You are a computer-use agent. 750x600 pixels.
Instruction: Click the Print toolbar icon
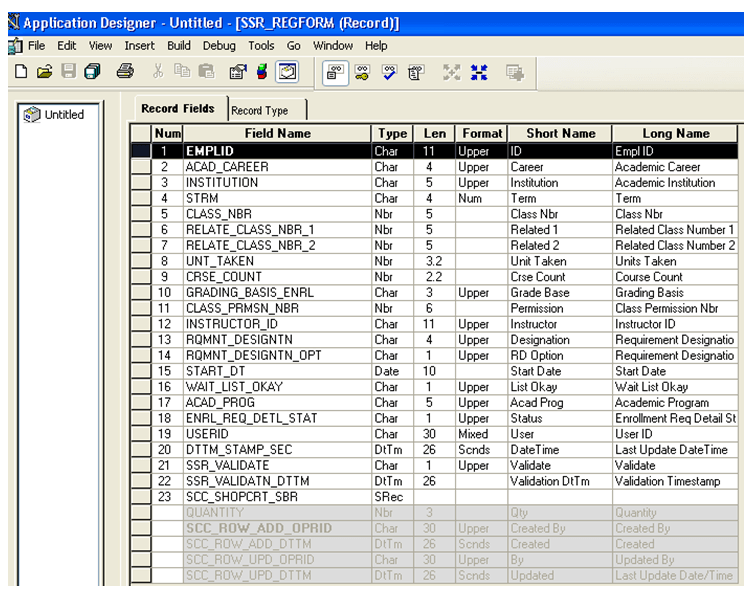(125, 72)
